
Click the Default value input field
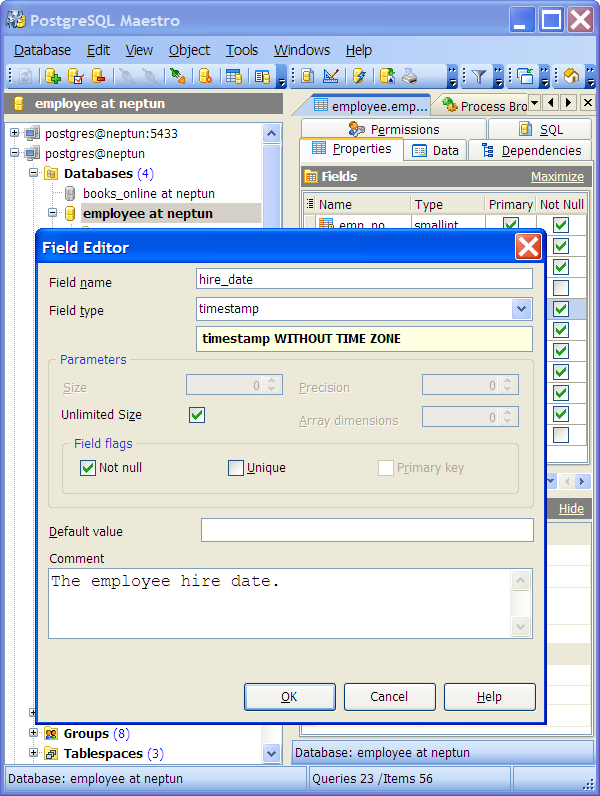(366, 531)
